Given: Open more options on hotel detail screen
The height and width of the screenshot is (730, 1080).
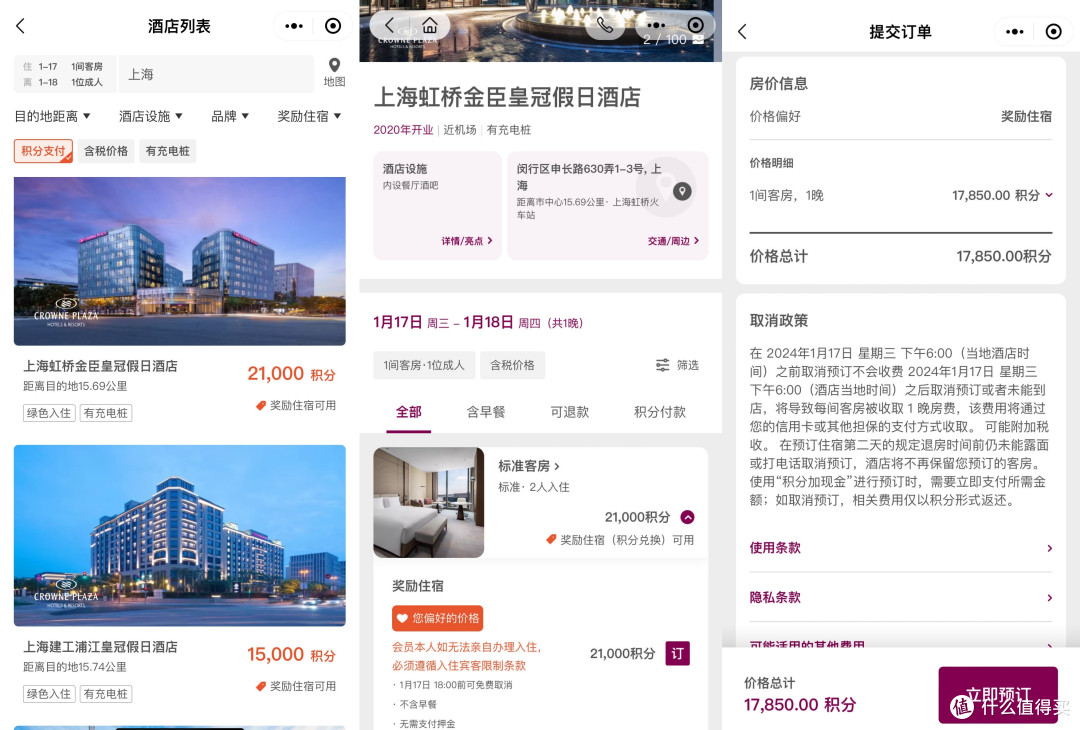Looking at the screenshot, I should pos(656,25).
